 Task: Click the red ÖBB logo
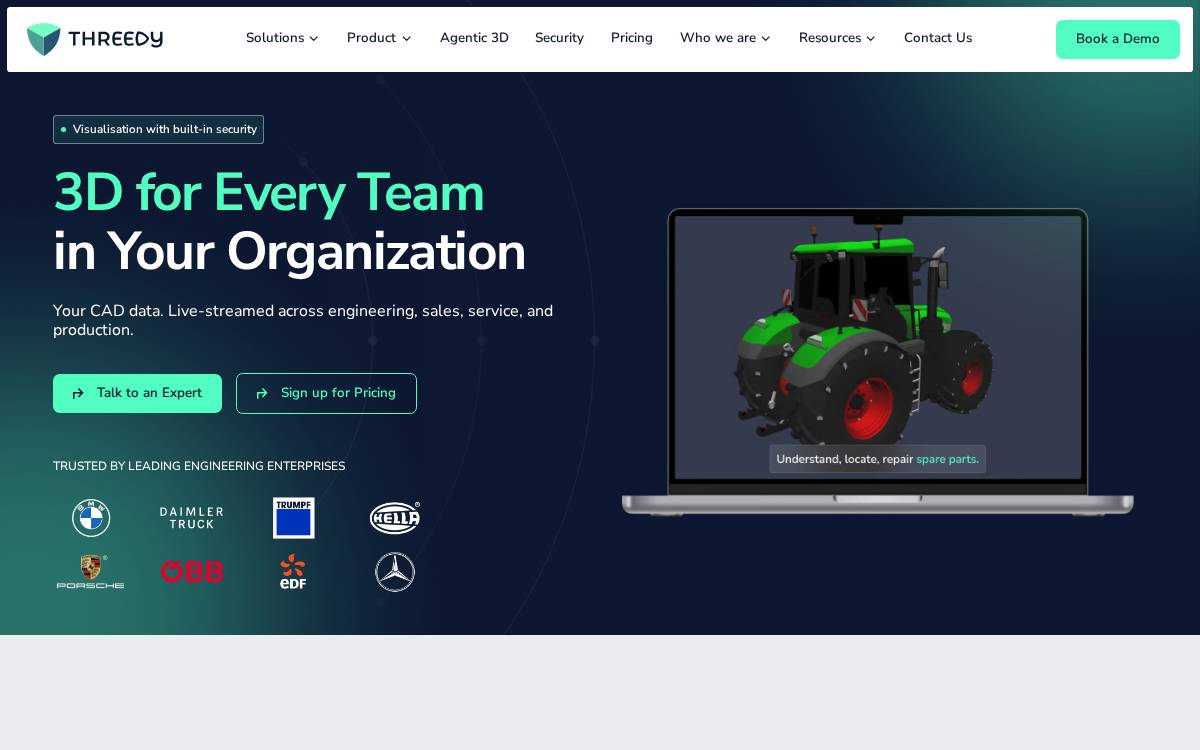192,572
